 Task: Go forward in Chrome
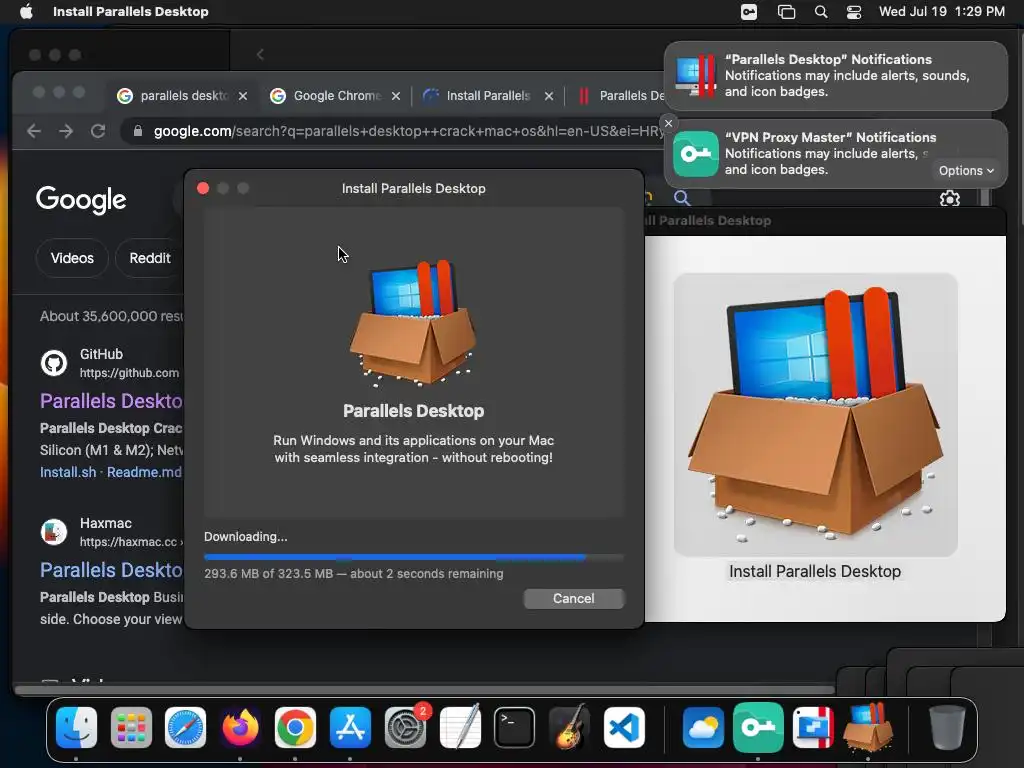(66, 131)
